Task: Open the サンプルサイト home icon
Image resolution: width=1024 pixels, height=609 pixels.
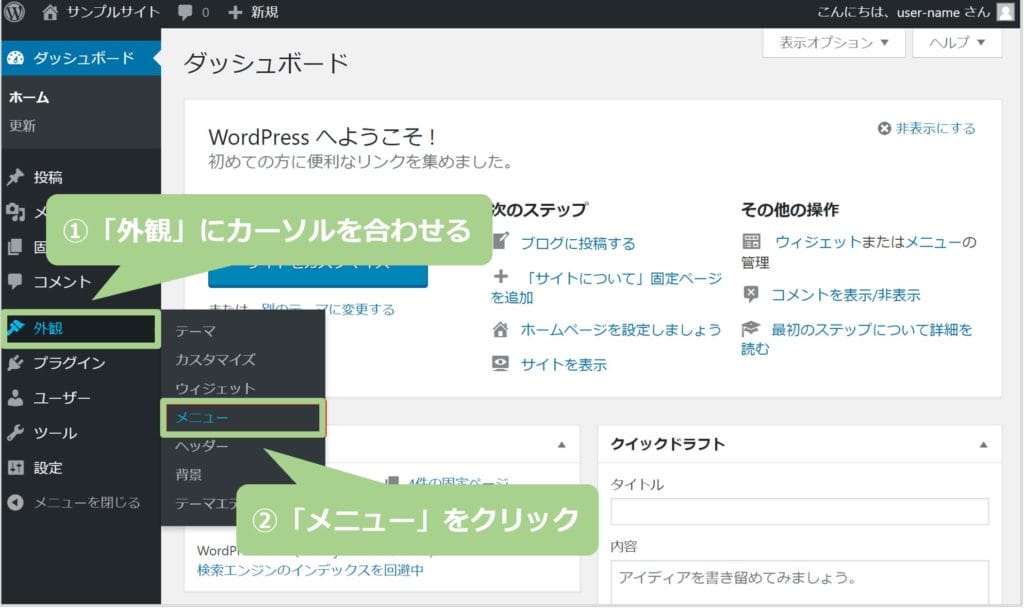Action: 51,13
